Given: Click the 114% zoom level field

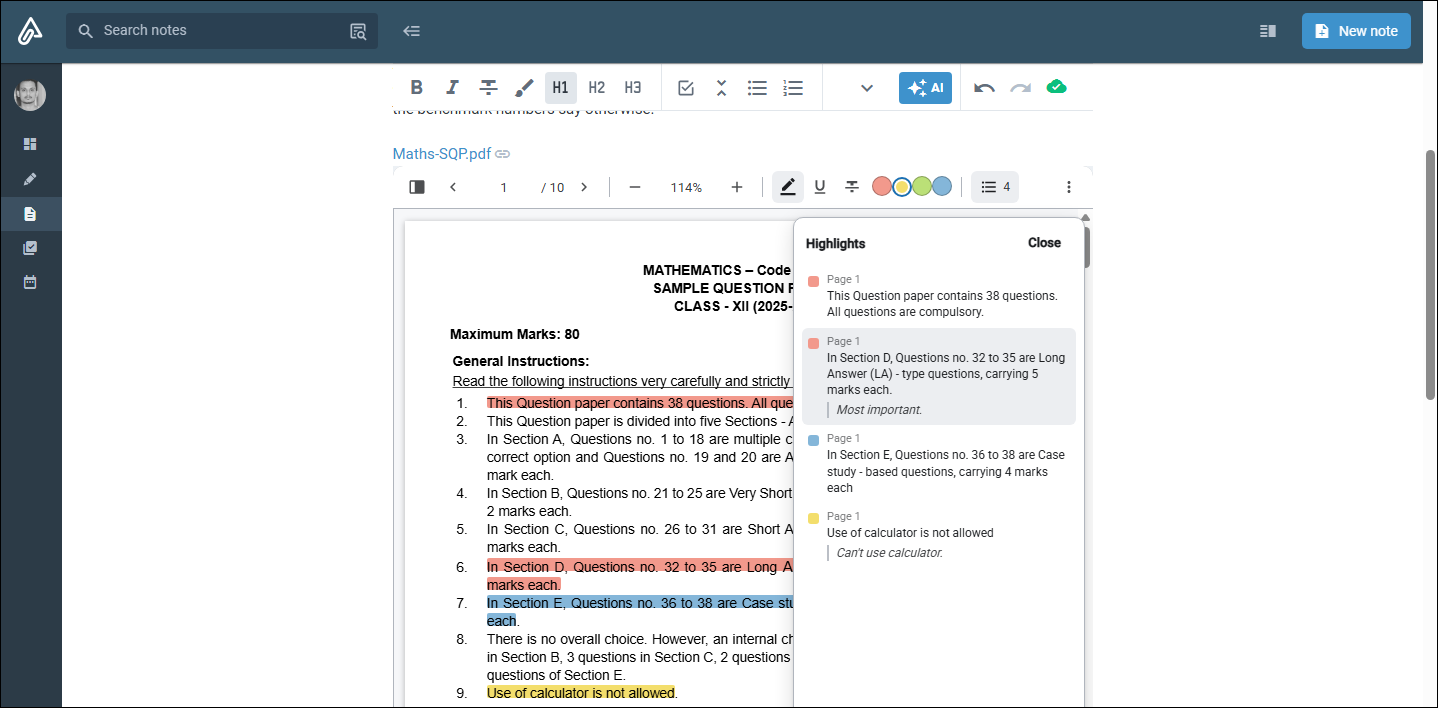Looking at the screenshot, I should point(686,187).
